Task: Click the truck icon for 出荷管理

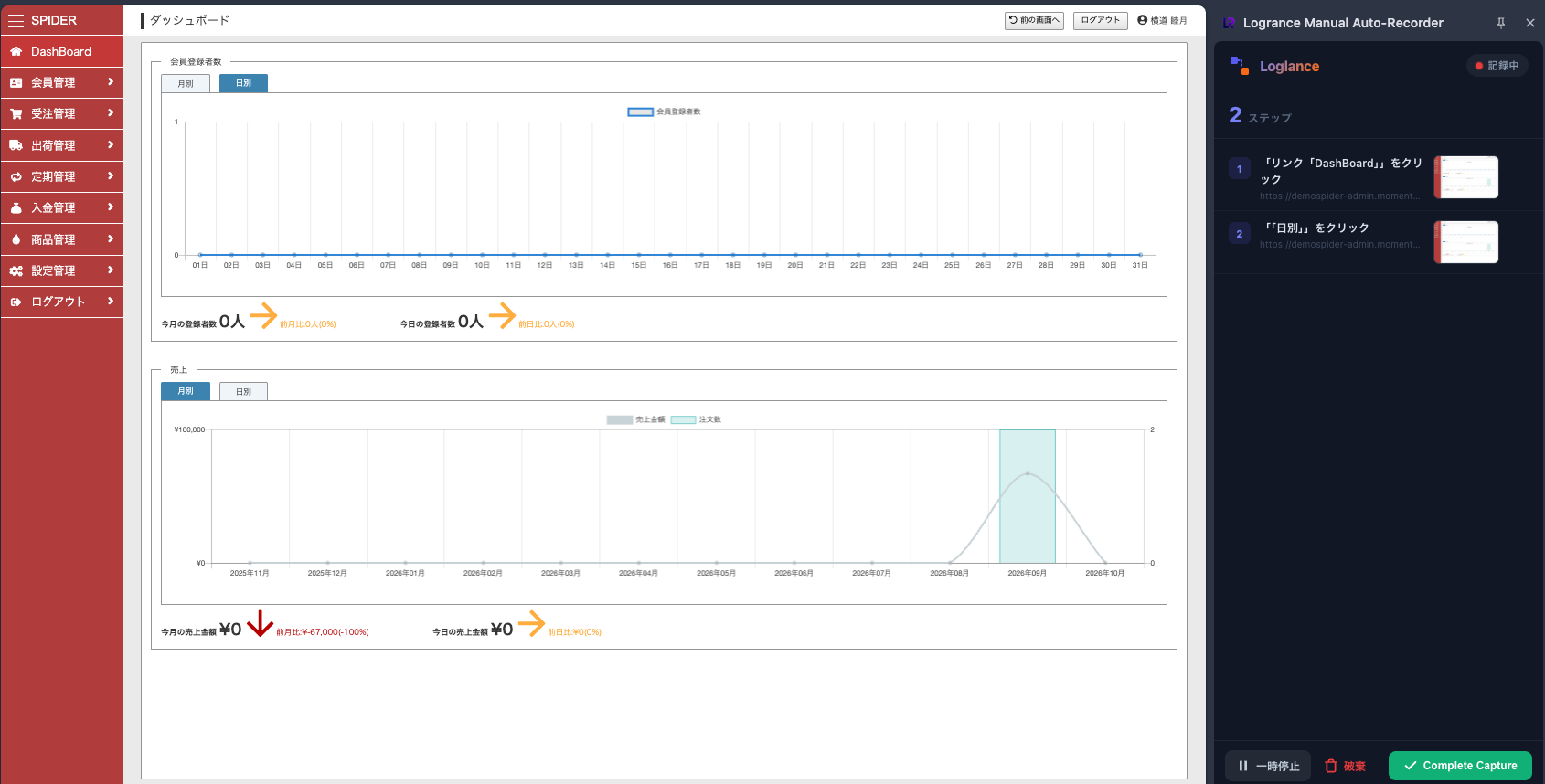Action: 16,145
